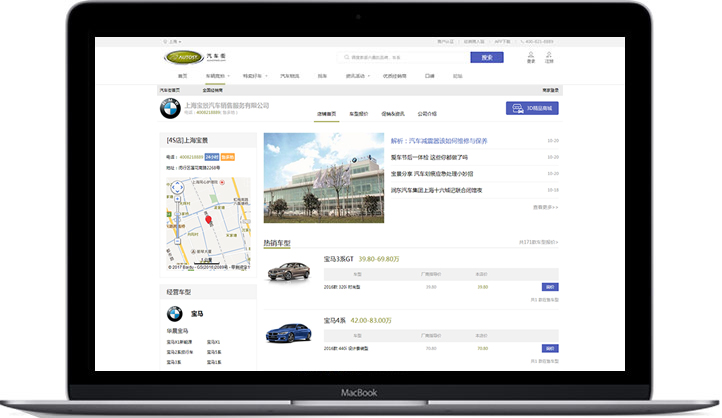Image resolution: width=722 pixels, height=418 pixels.
Task: Click 汽车街首页 breadcrumb link
Action: coord(170,90)
